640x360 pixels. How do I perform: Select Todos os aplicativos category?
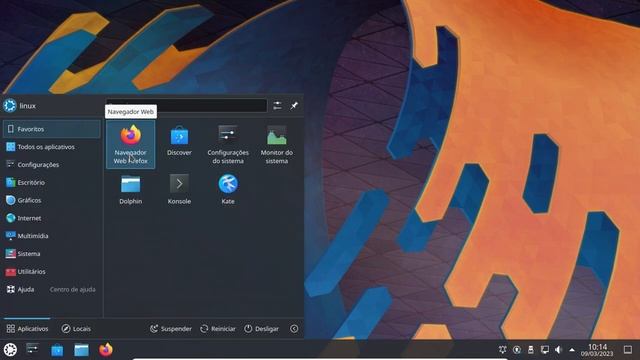[x=51, y=147]
